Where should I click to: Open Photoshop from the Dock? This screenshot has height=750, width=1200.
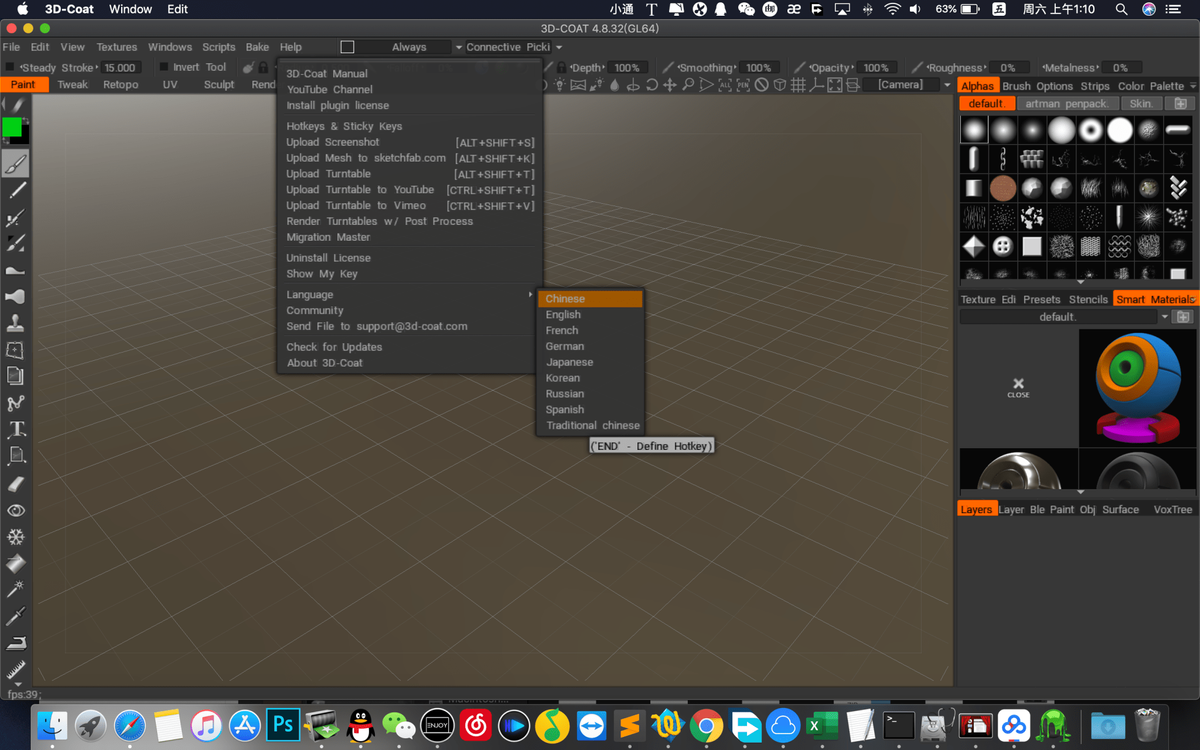283,723
